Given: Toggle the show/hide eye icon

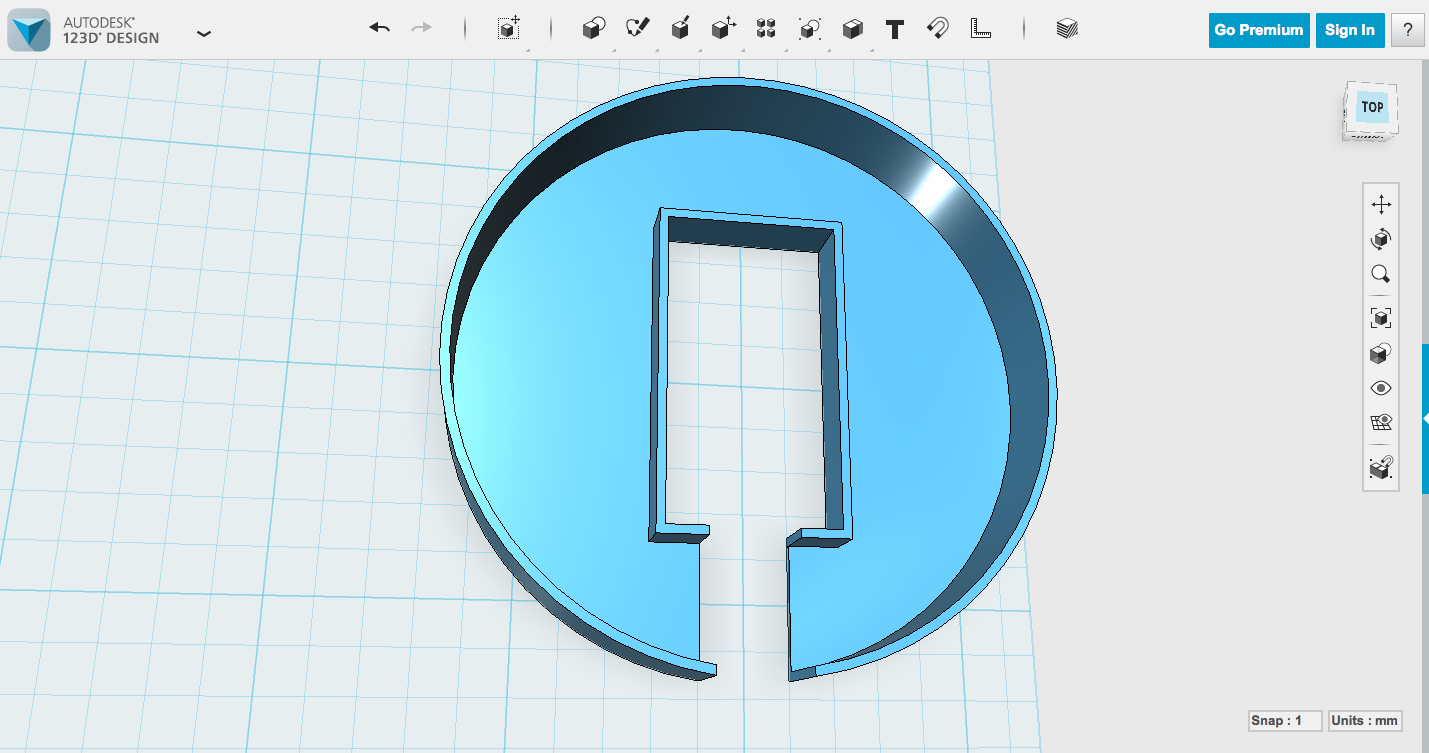Looking at the screenshot, I should pyautogui.click(x=1381, y=388).
